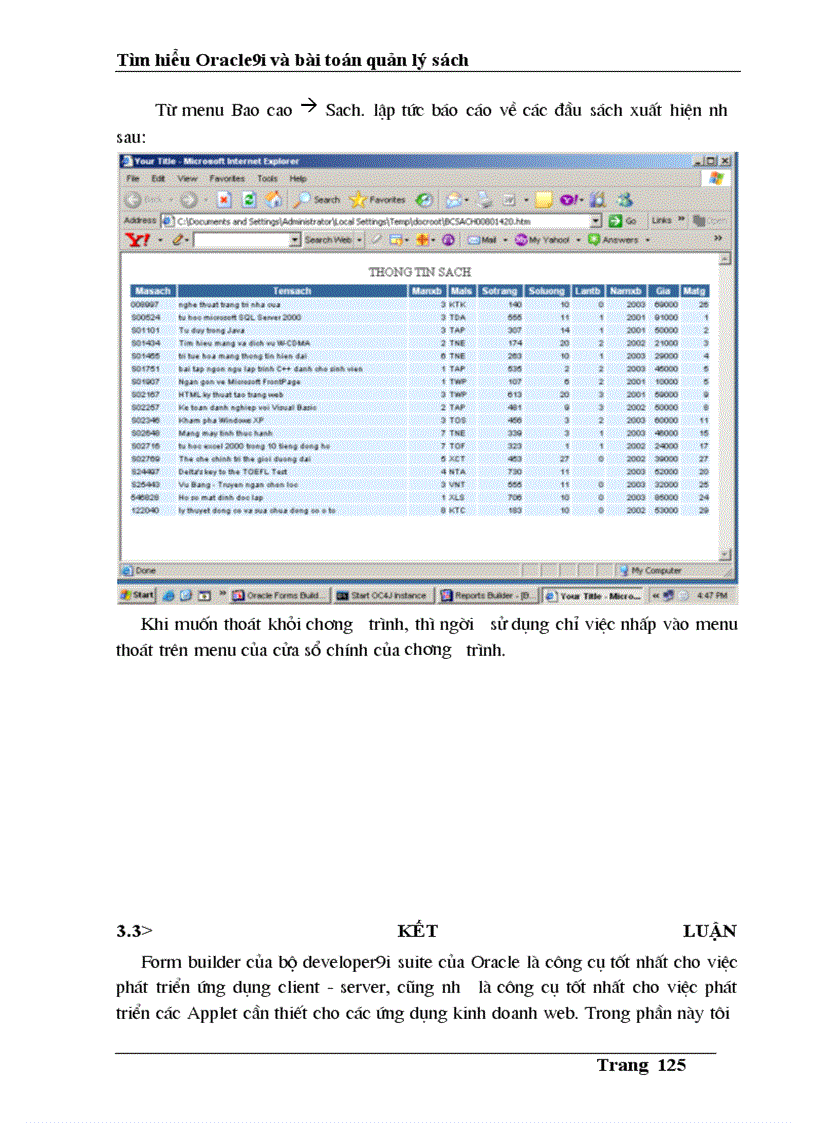This screenshot has width=816, height=1123.
Task: Switch to Start OC4J Instance taskbar button
Action: coord(383,595)
